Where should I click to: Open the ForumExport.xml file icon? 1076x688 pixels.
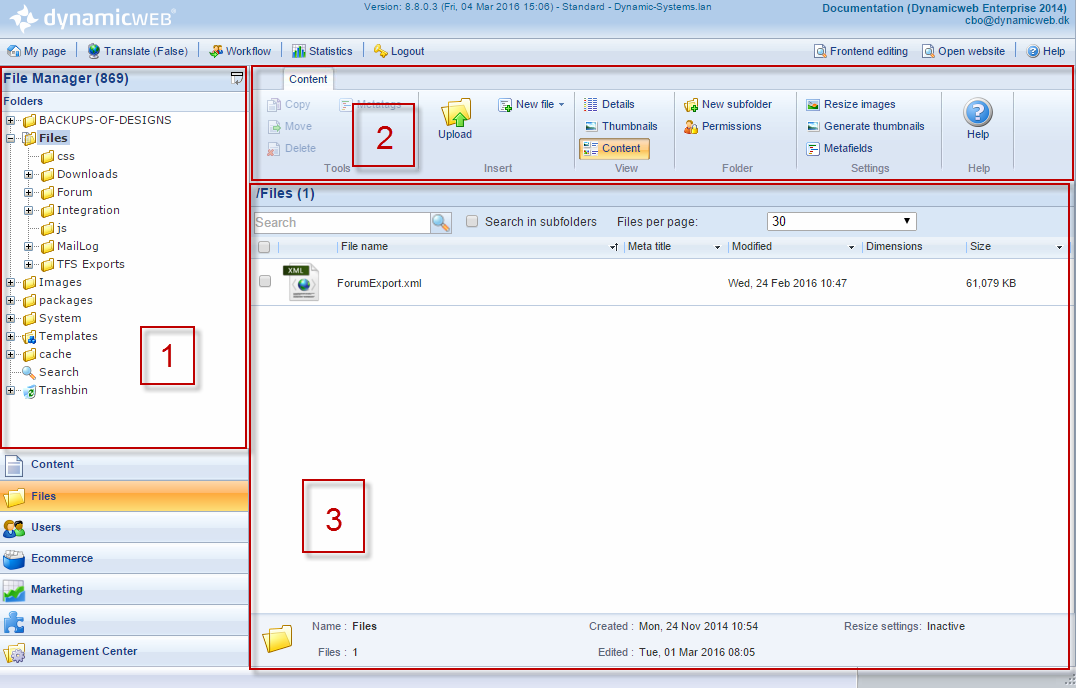click(301, 283)
